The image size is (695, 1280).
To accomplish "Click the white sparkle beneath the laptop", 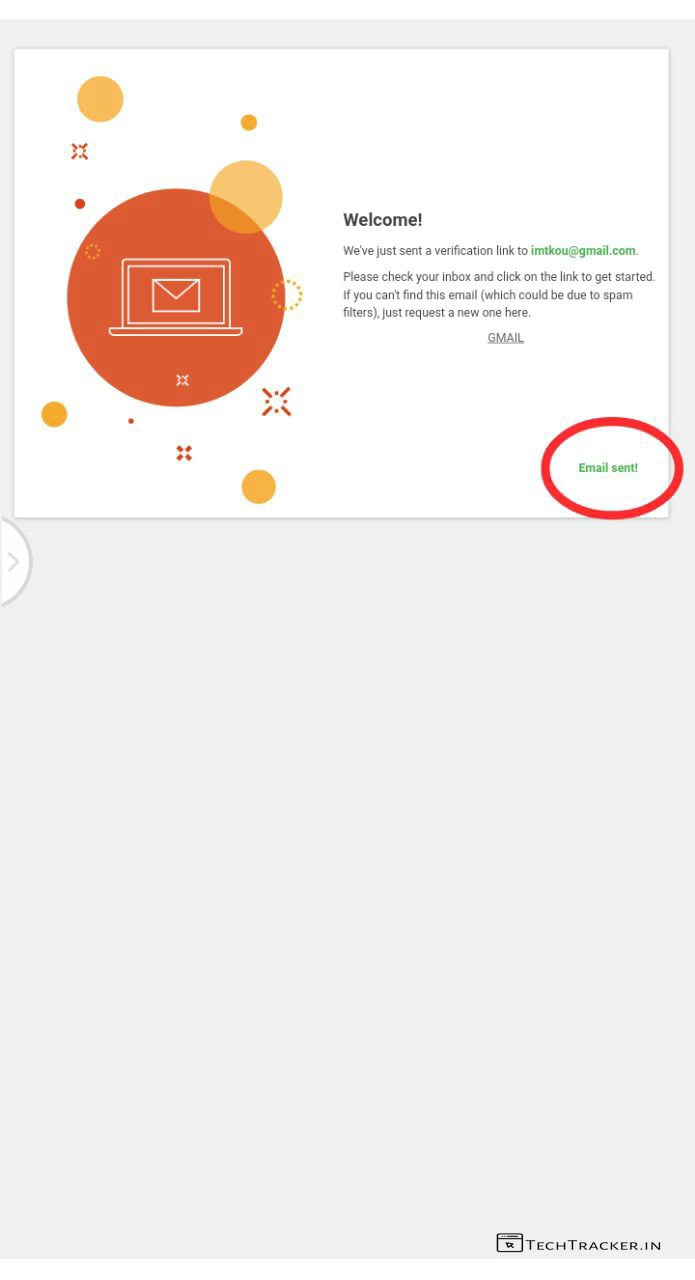I will pyautogui.click(x=182, y=380).
